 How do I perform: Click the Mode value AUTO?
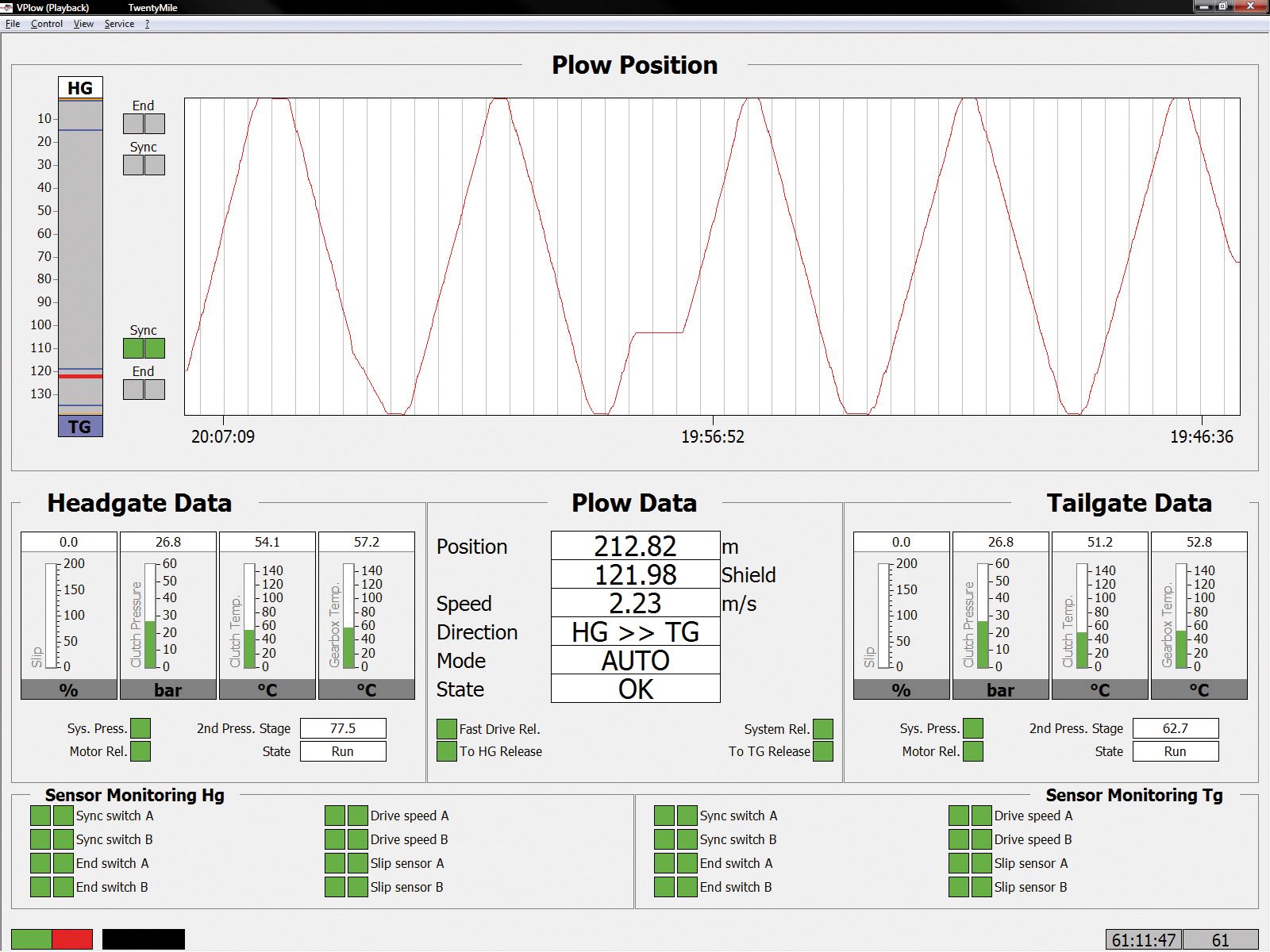pyautogui.click(x=636, y=660)
